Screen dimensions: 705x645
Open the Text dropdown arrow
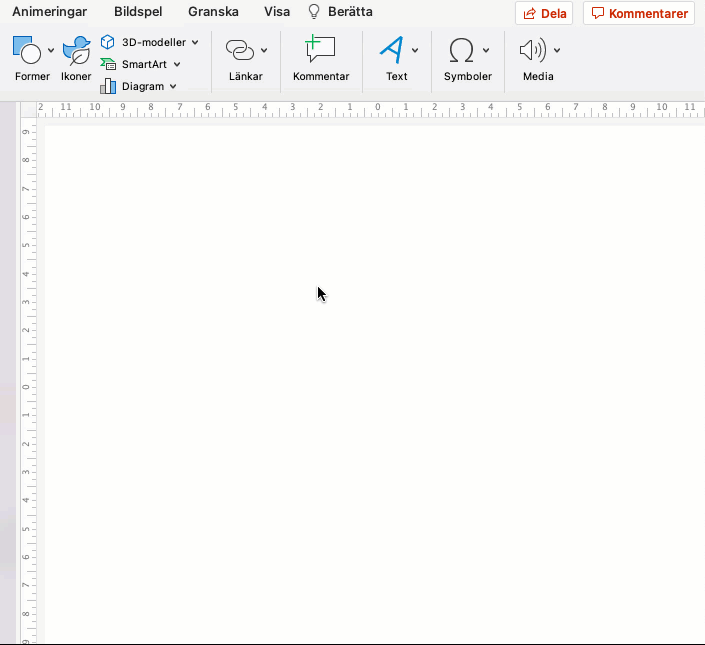415,50
